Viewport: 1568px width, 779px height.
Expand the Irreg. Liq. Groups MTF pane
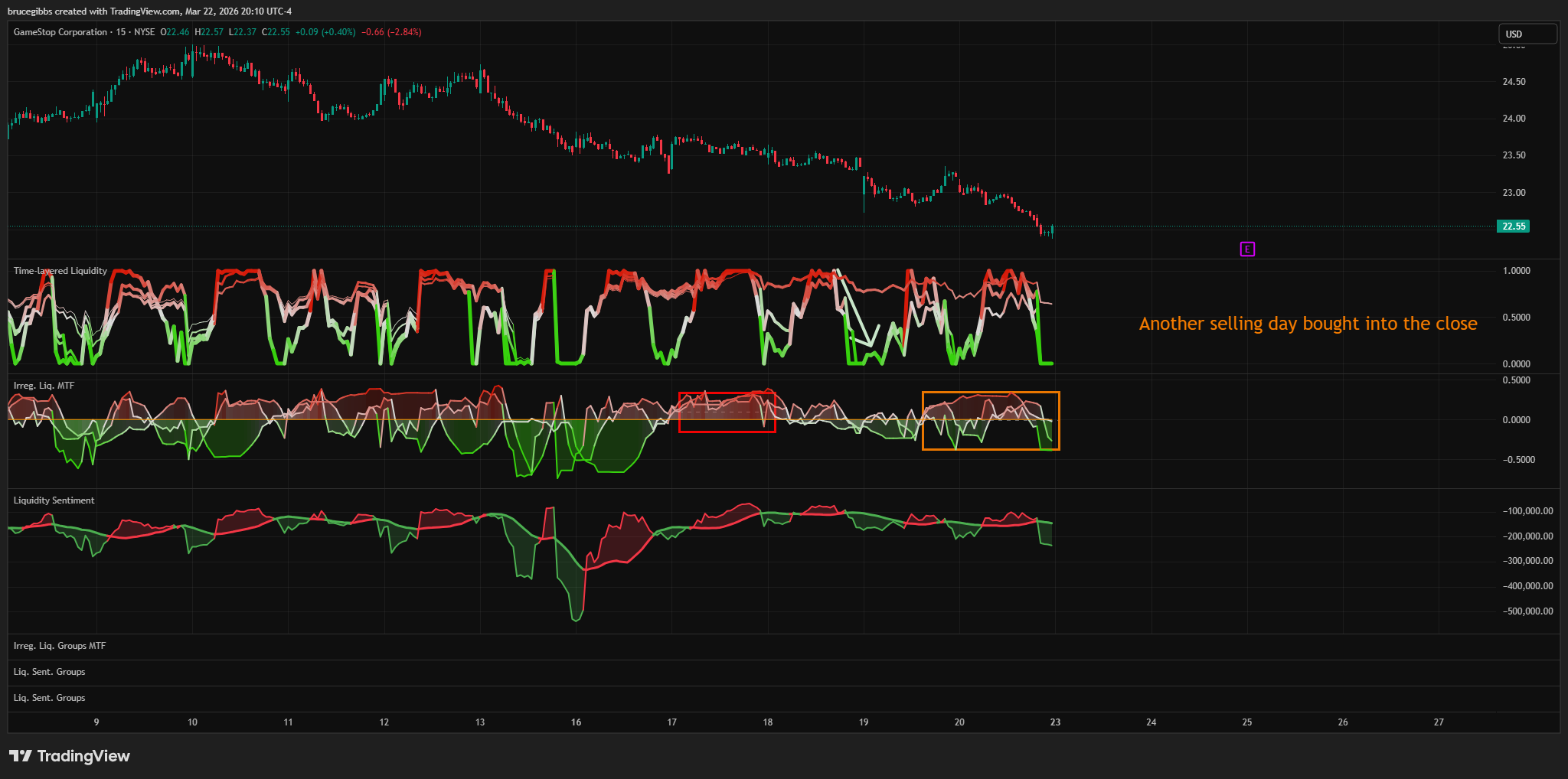point(60,646)
